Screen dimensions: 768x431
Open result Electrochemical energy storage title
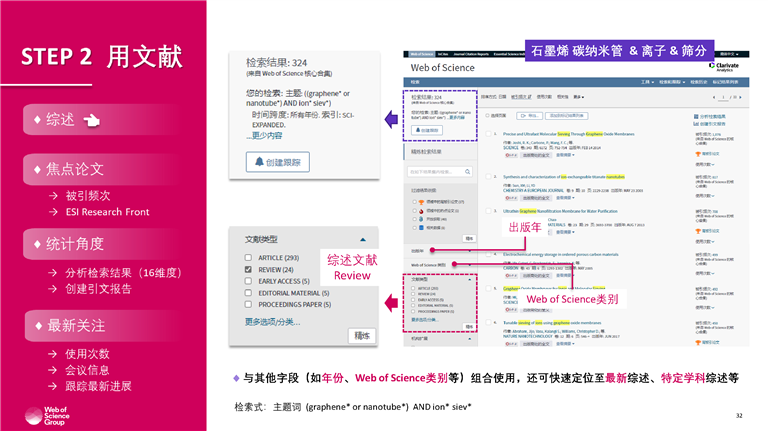coord(561,254)
